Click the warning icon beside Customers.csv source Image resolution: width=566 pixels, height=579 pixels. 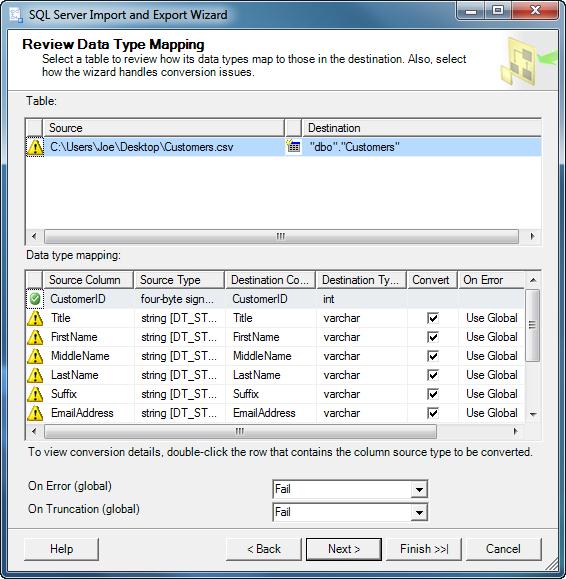click(x=35, y=147)
